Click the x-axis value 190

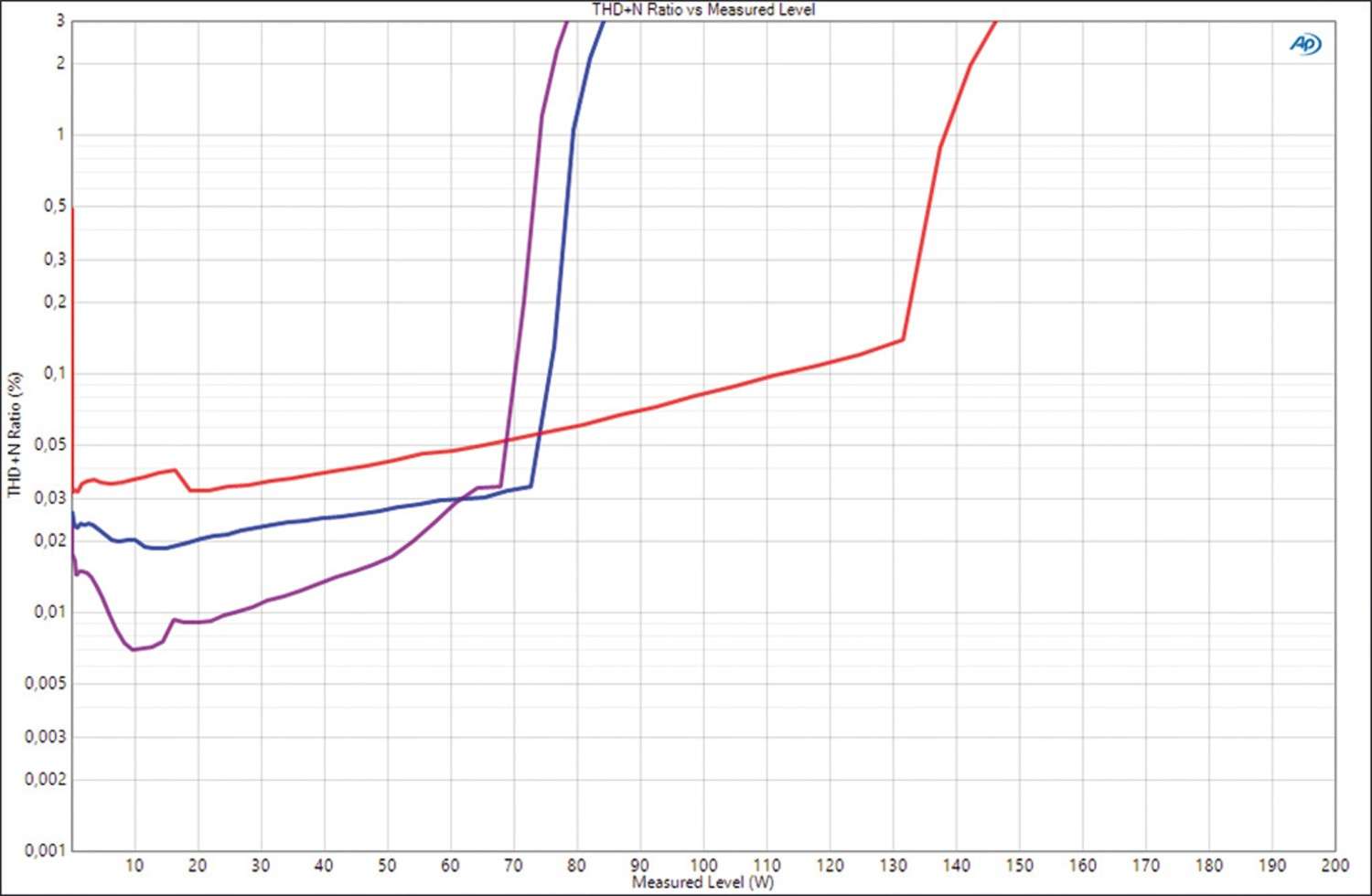click(x=1271, y=865)
